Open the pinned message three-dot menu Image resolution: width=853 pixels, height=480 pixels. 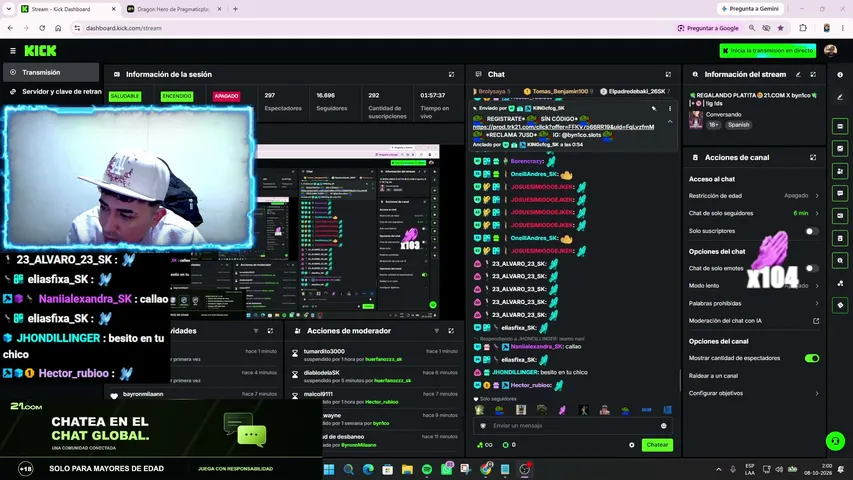670,108
